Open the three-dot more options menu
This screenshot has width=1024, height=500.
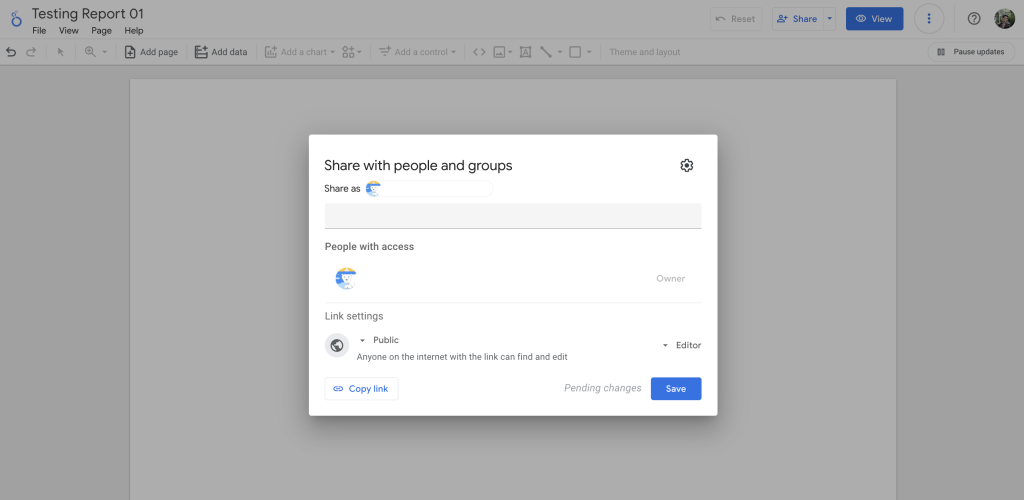pos(929,19)
